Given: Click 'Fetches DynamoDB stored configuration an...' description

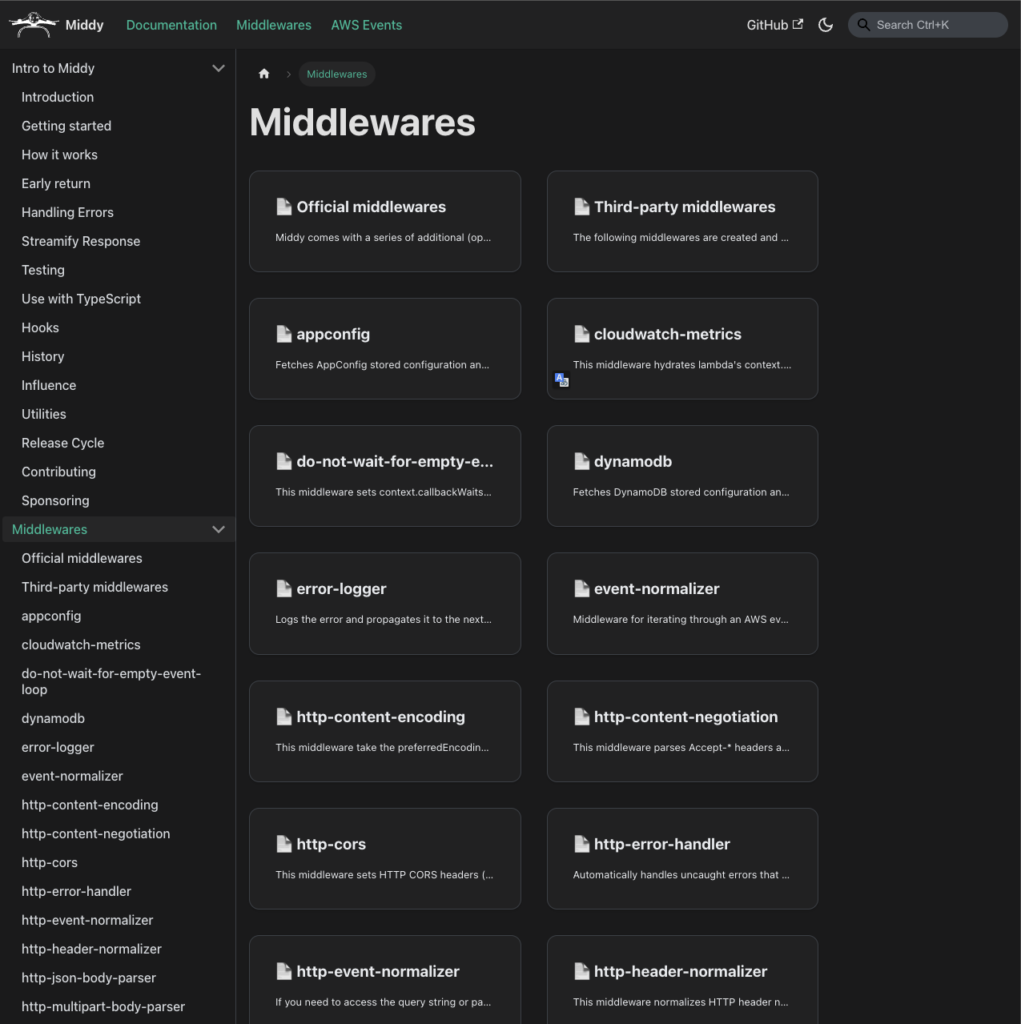Looking at the screenshot, I should pos(681,492).
